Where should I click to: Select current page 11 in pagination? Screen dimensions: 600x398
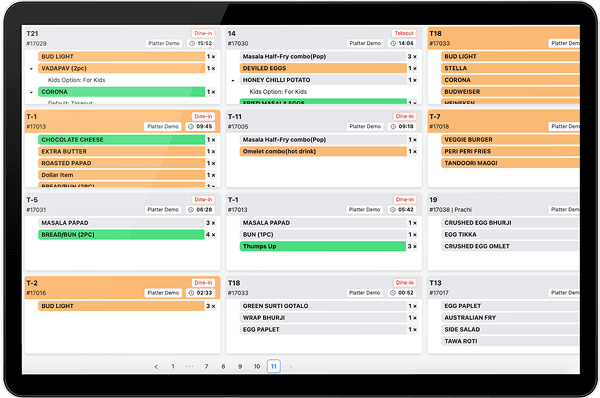(x=274, y=366)
